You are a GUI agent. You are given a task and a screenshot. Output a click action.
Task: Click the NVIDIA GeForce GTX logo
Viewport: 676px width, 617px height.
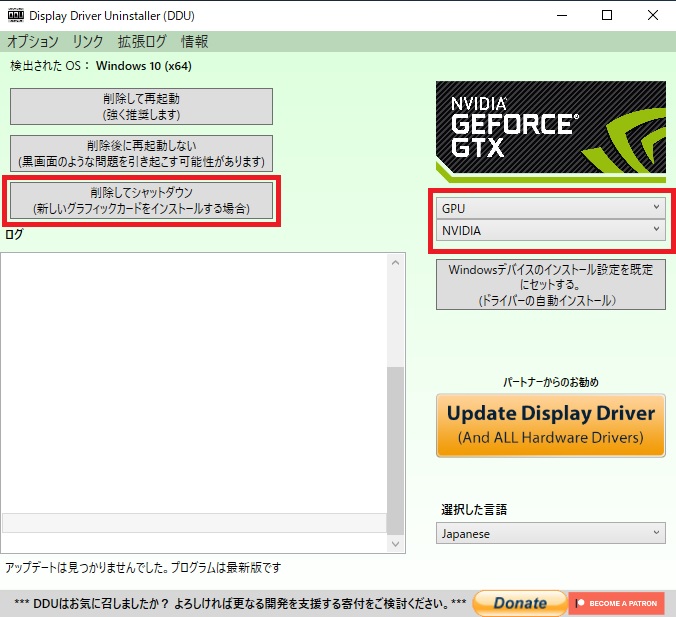tap(551, 131)
